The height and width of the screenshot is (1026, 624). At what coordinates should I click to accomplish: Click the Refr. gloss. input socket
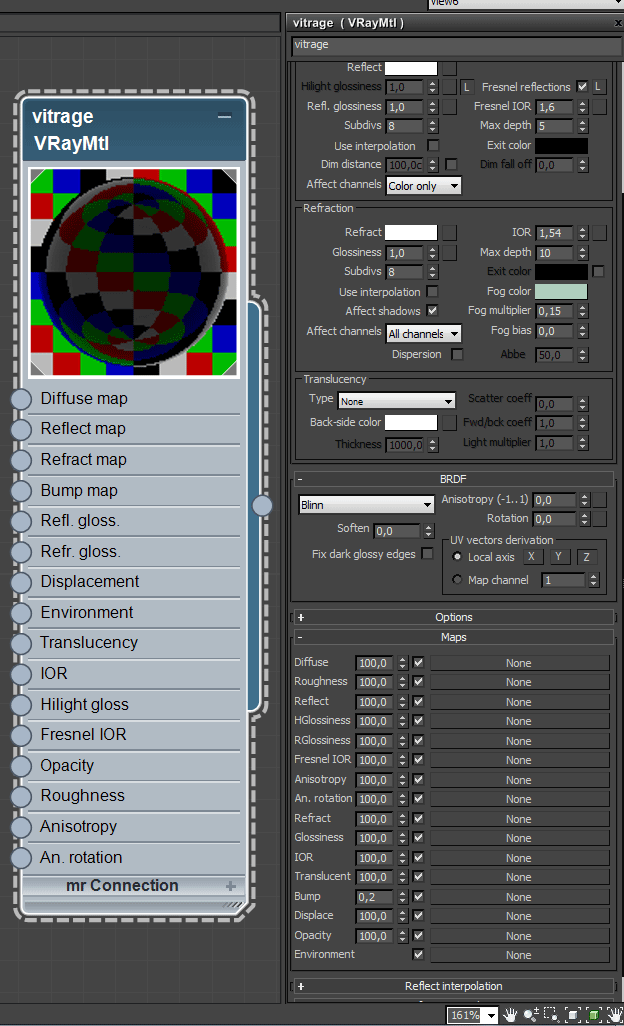point(21,552)
